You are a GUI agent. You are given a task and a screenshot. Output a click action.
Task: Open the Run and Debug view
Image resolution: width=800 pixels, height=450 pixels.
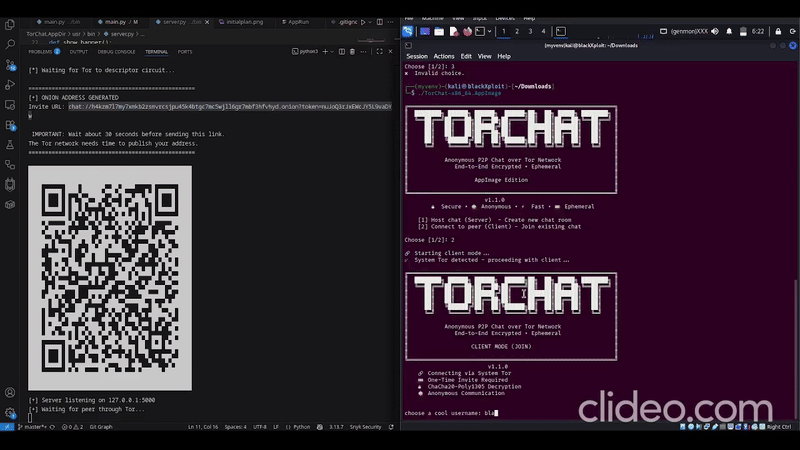tap(10, 85)
